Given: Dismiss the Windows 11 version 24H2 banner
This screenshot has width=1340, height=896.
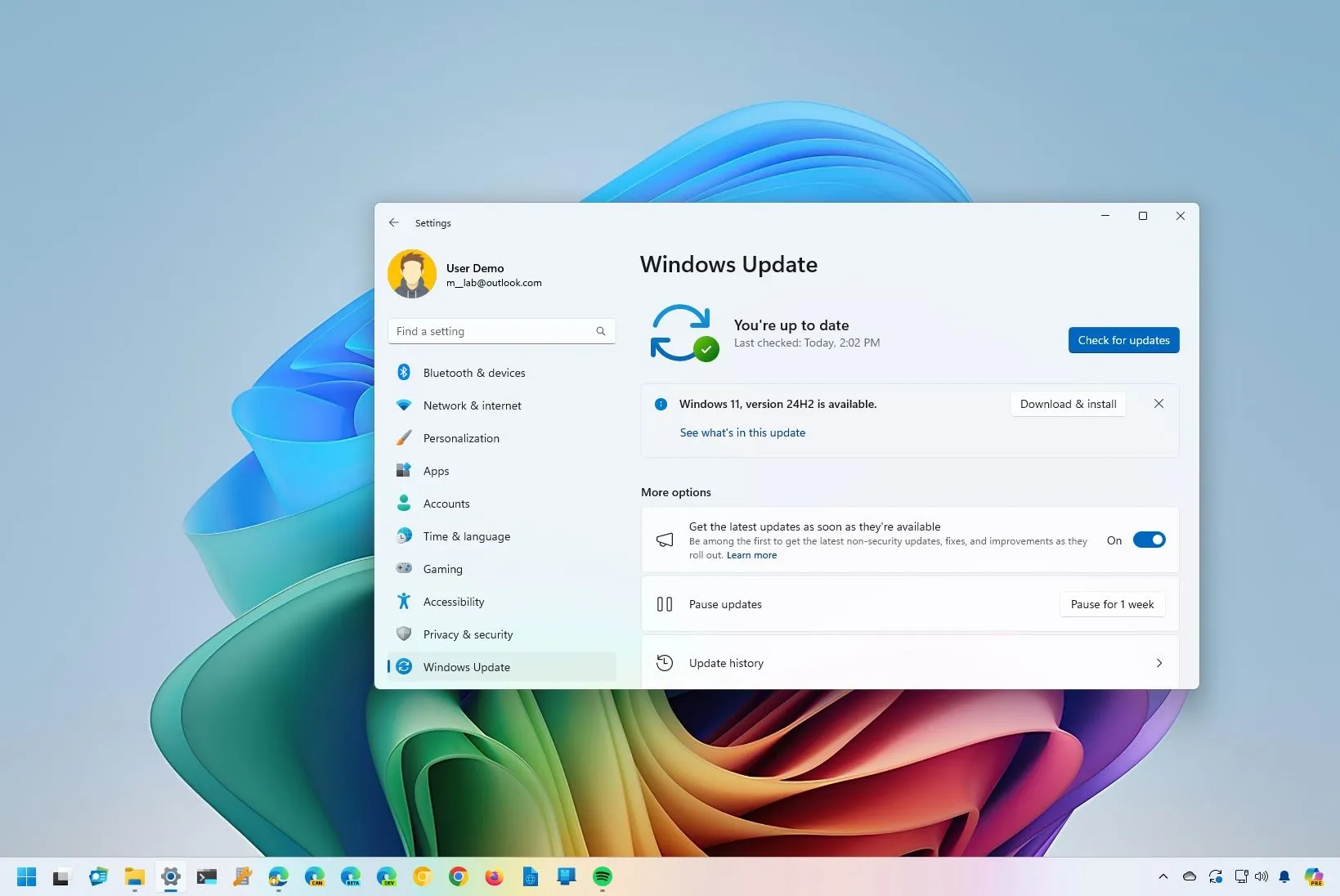Looking at the screenshot, I should (1158, 403).
